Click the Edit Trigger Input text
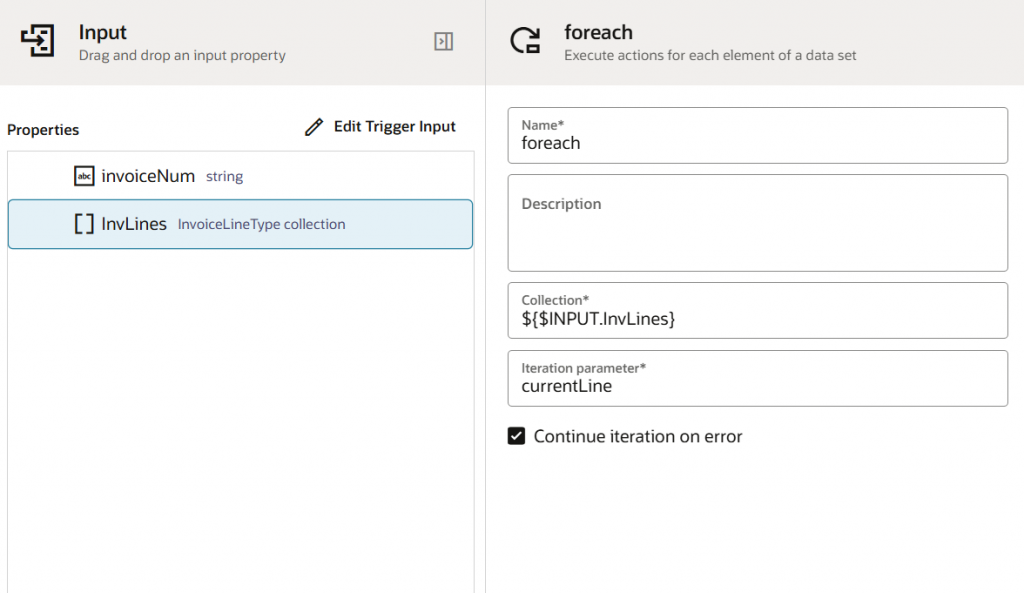 [394, 127]
